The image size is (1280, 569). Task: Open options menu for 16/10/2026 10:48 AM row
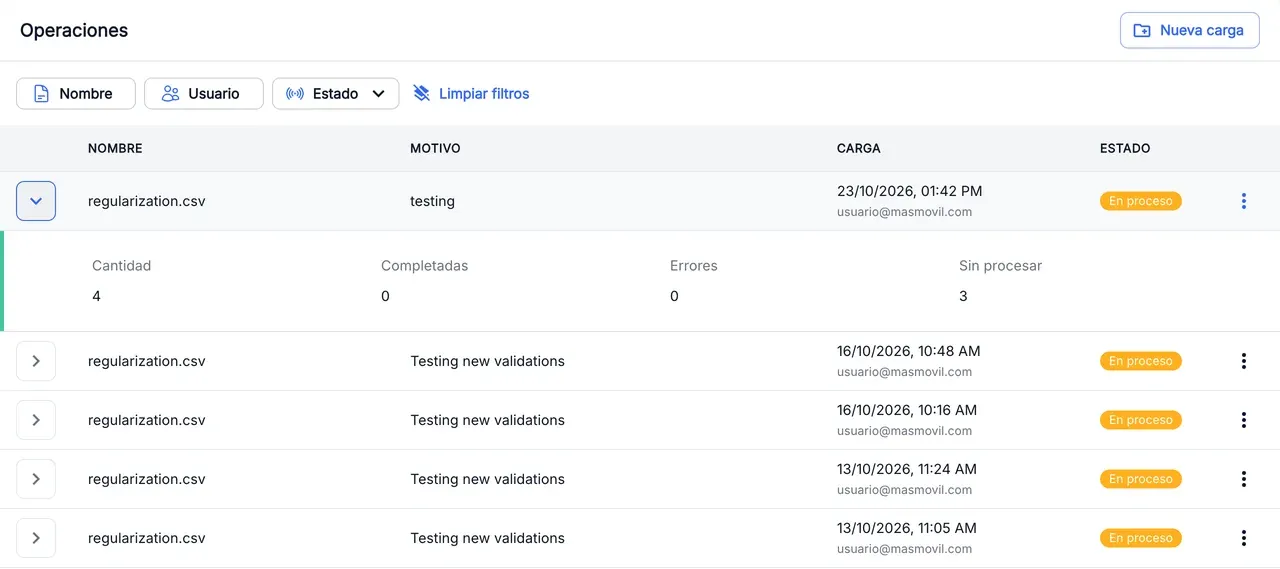tap(1244, 361)
